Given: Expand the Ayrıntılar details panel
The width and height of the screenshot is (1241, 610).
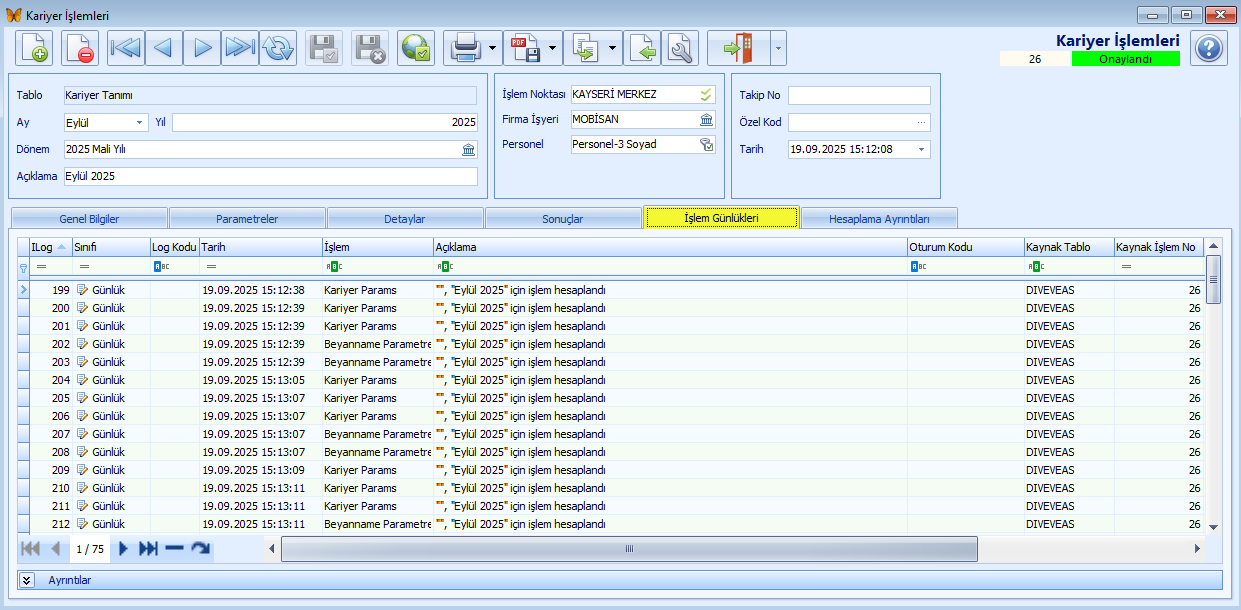Looking at the screenshot, I should [x=27, y=580].
